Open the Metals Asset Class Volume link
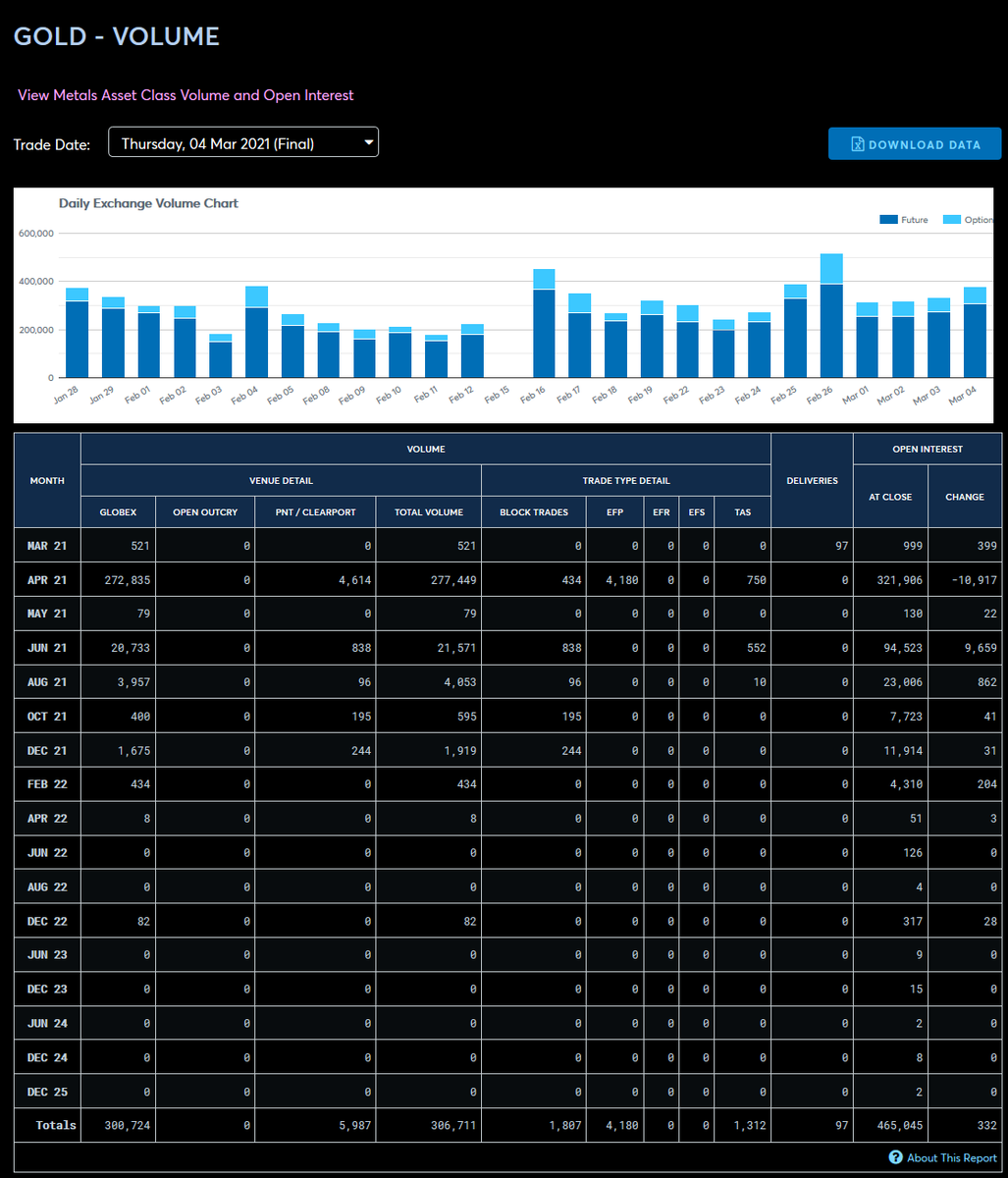Viewport: 1008px width, 1178px height. (x=186, y=95)
